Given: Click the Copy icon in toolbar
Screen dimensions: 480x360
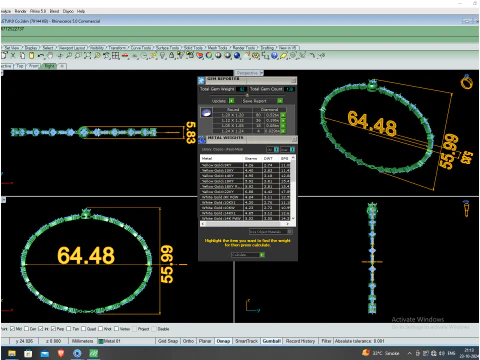Looking at the screenshot, I should click(x=22, y=56).
